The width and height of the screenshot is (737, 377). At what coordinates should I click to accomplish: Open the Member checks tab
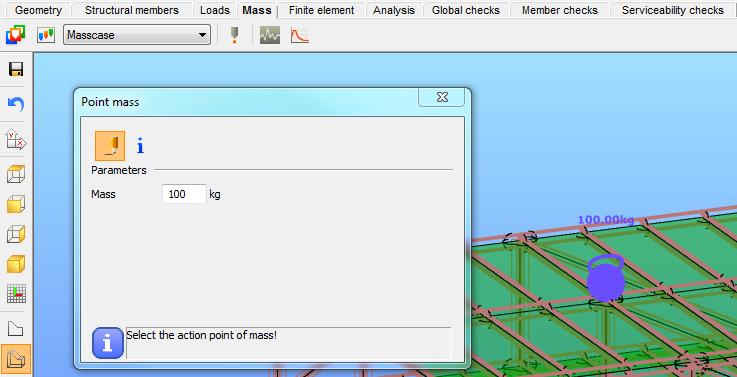tap(559, 10)
